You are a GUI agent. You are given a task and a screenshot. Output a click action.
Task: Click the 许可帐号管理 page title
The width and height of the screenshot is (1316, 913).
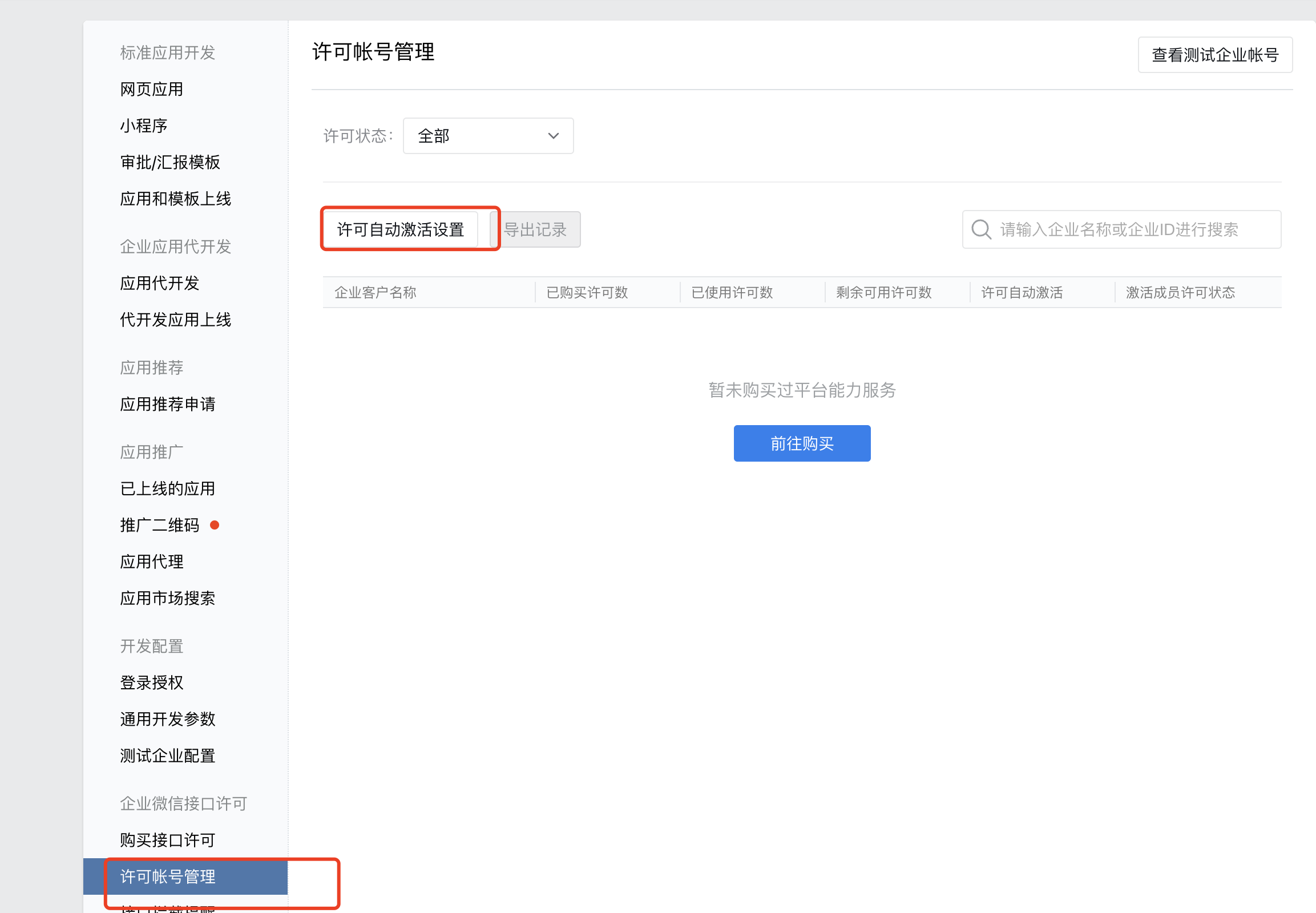[373, 51]
